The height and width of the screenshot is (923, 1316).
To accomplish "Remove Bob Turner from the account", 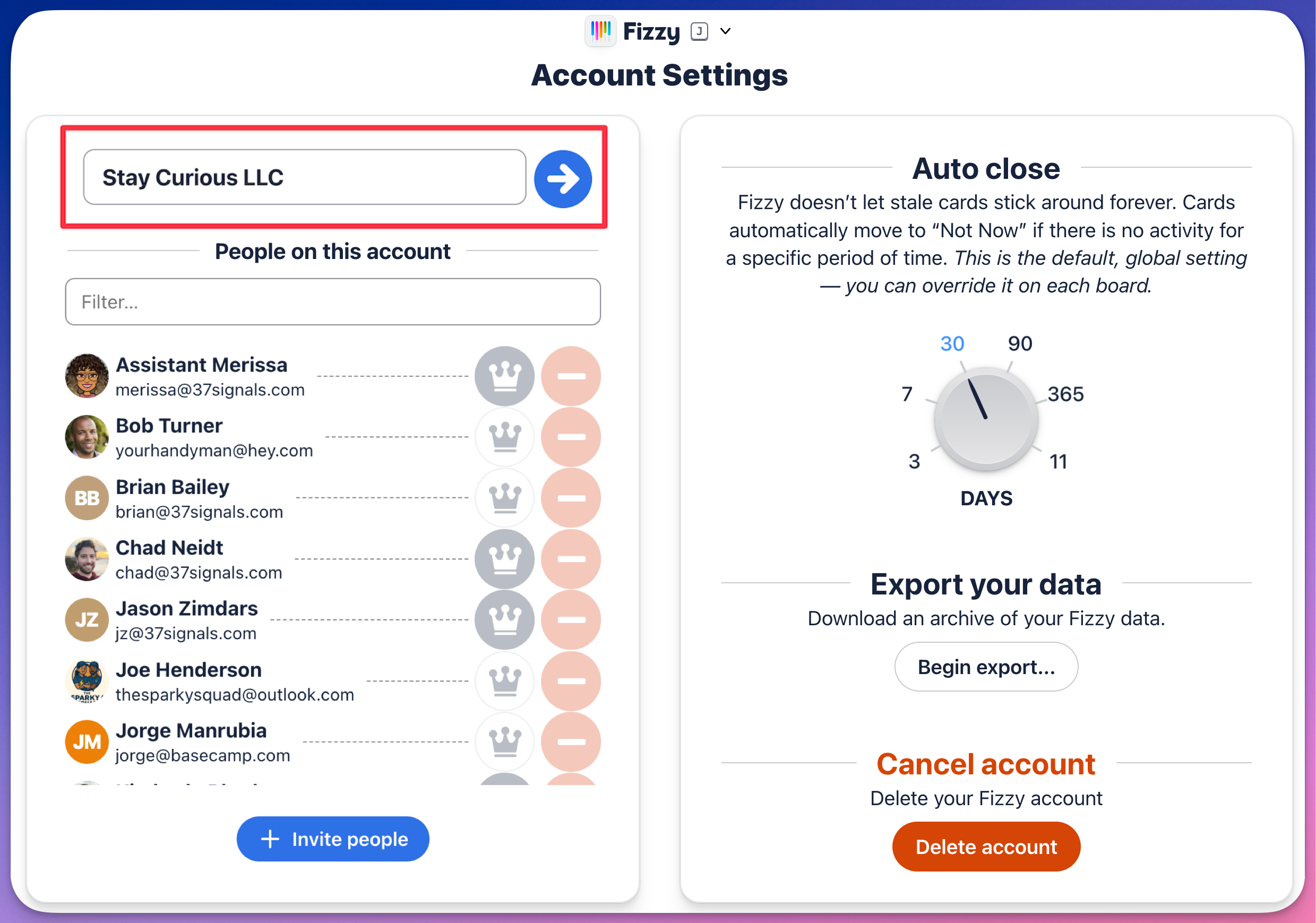I will [571, 437].
